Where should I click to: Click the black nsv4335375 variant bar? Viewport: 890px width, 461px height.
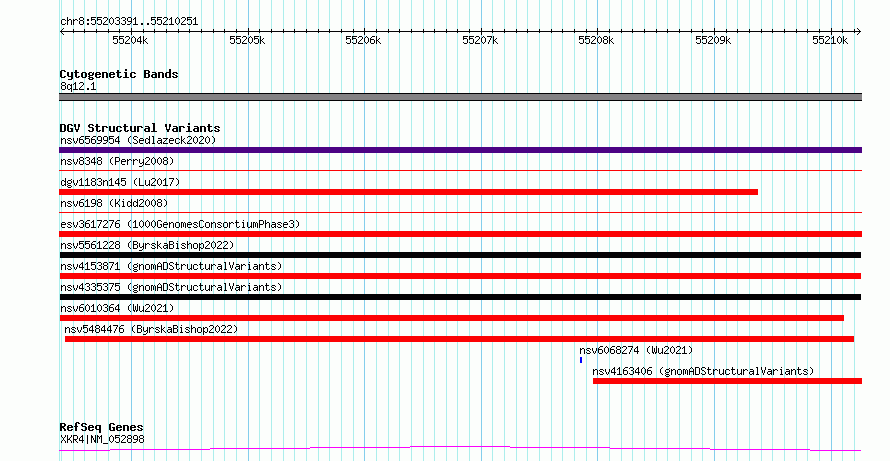(460, 297)
